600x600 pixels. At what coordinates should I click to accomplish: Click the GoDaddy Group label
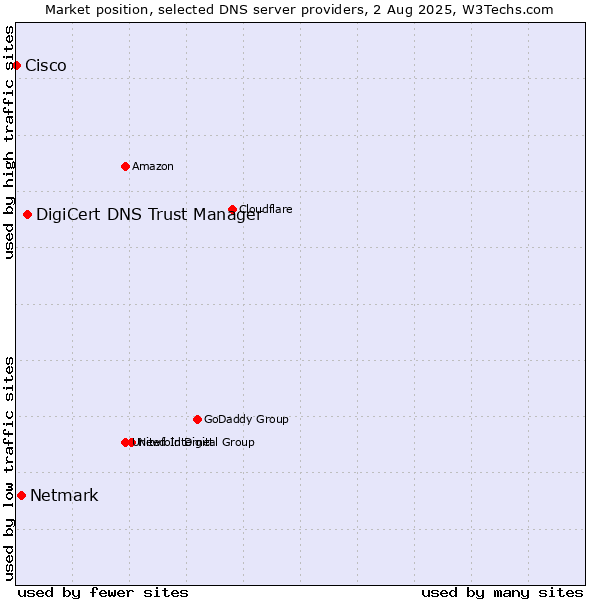point(246,419)
